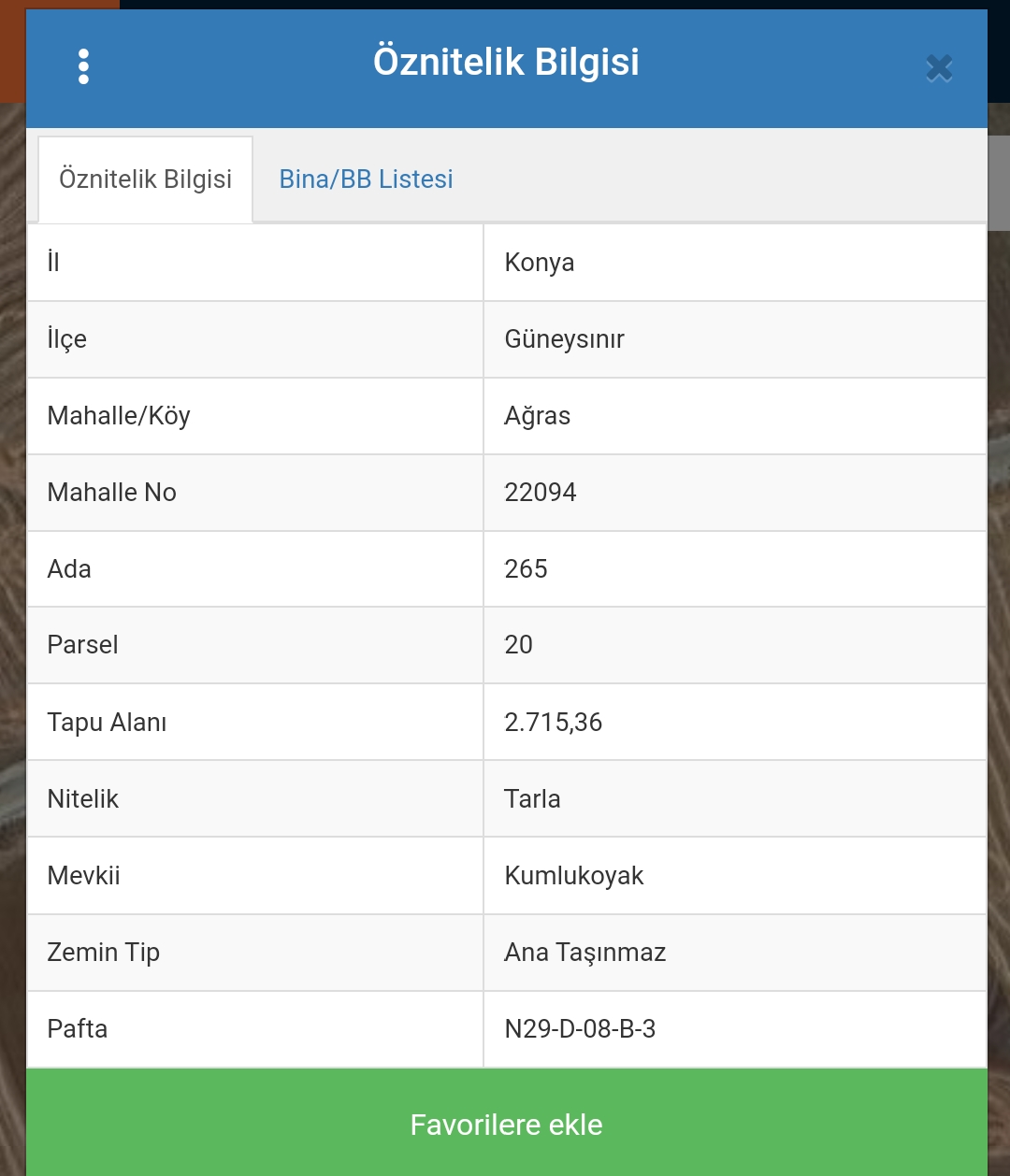Screen dimensions: 1010x1176
Task: Select the Tapu Alanı label
Action: click(x=107, y=723)
